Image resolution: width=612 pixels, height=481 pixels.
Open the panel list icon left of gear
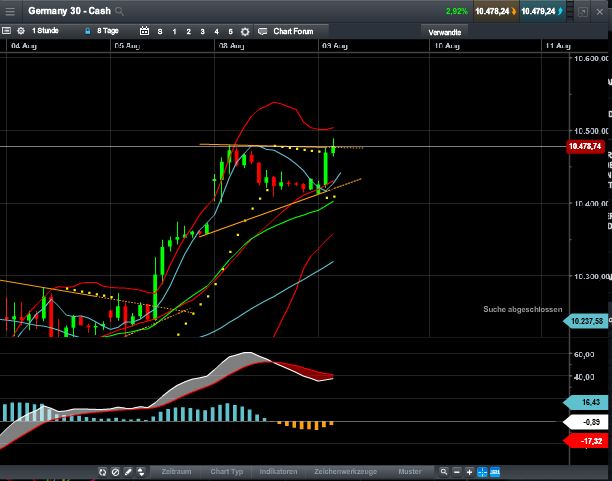coord(6,31)
